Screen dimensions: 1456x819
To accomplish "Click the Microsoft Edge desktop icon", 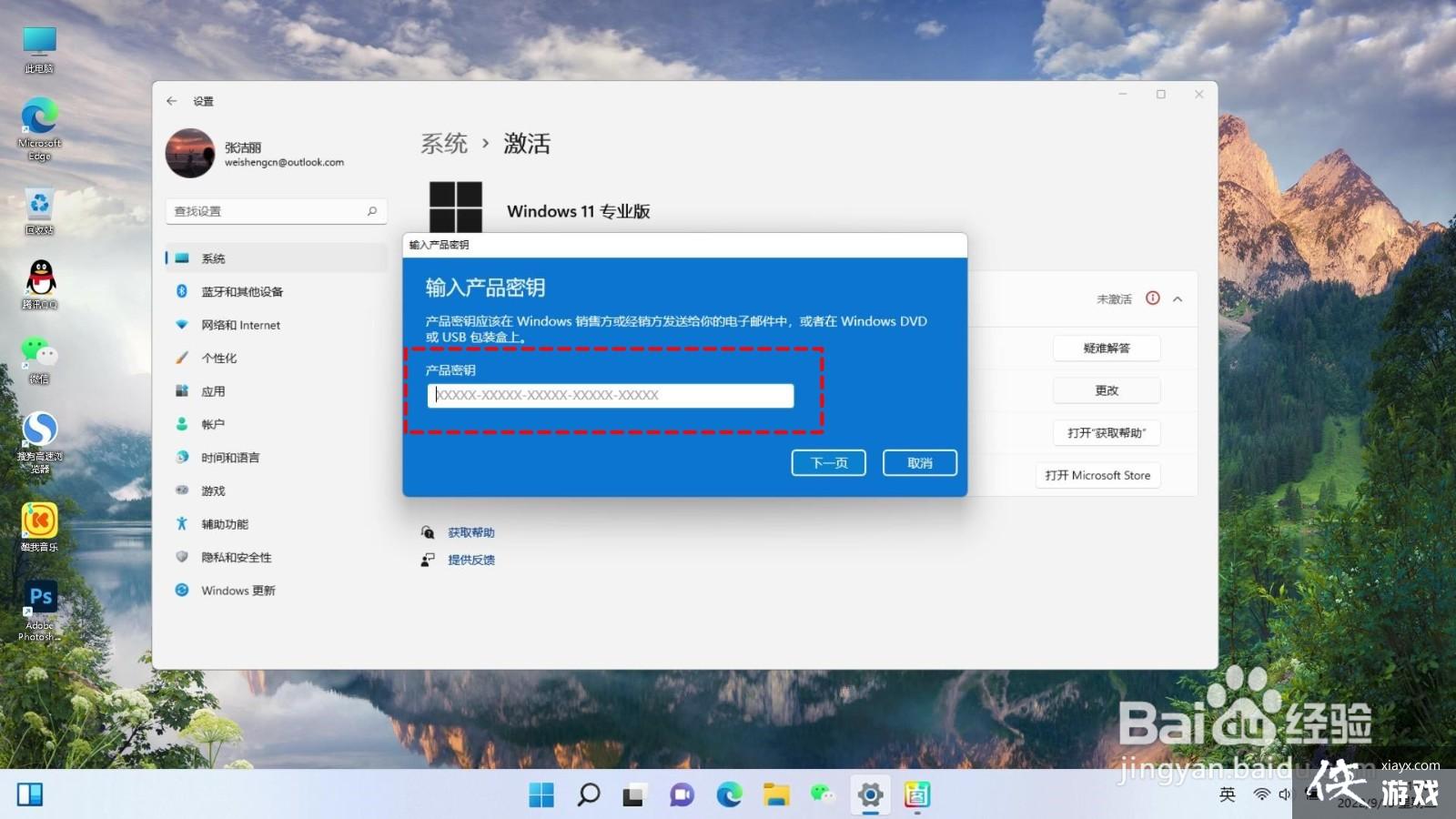I will [x=39, y=129].
